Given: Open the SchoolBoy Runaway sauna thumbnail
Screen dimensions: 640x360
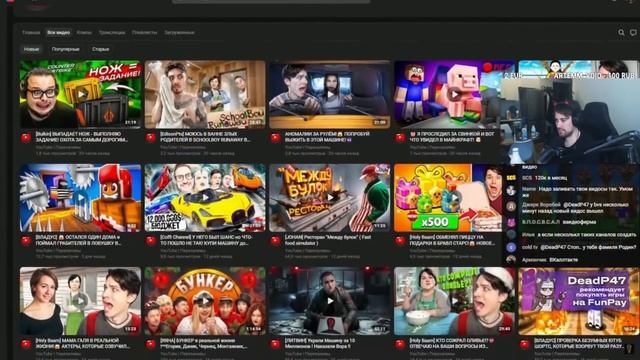Looking at the screenshot, I should click(205, 94).
